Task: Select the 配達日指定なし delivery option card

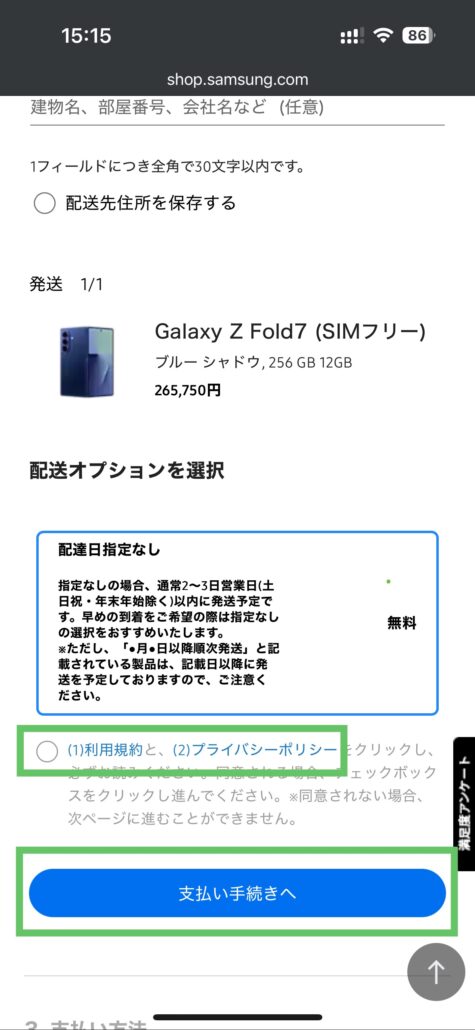Action: click(x=237, y=623)
